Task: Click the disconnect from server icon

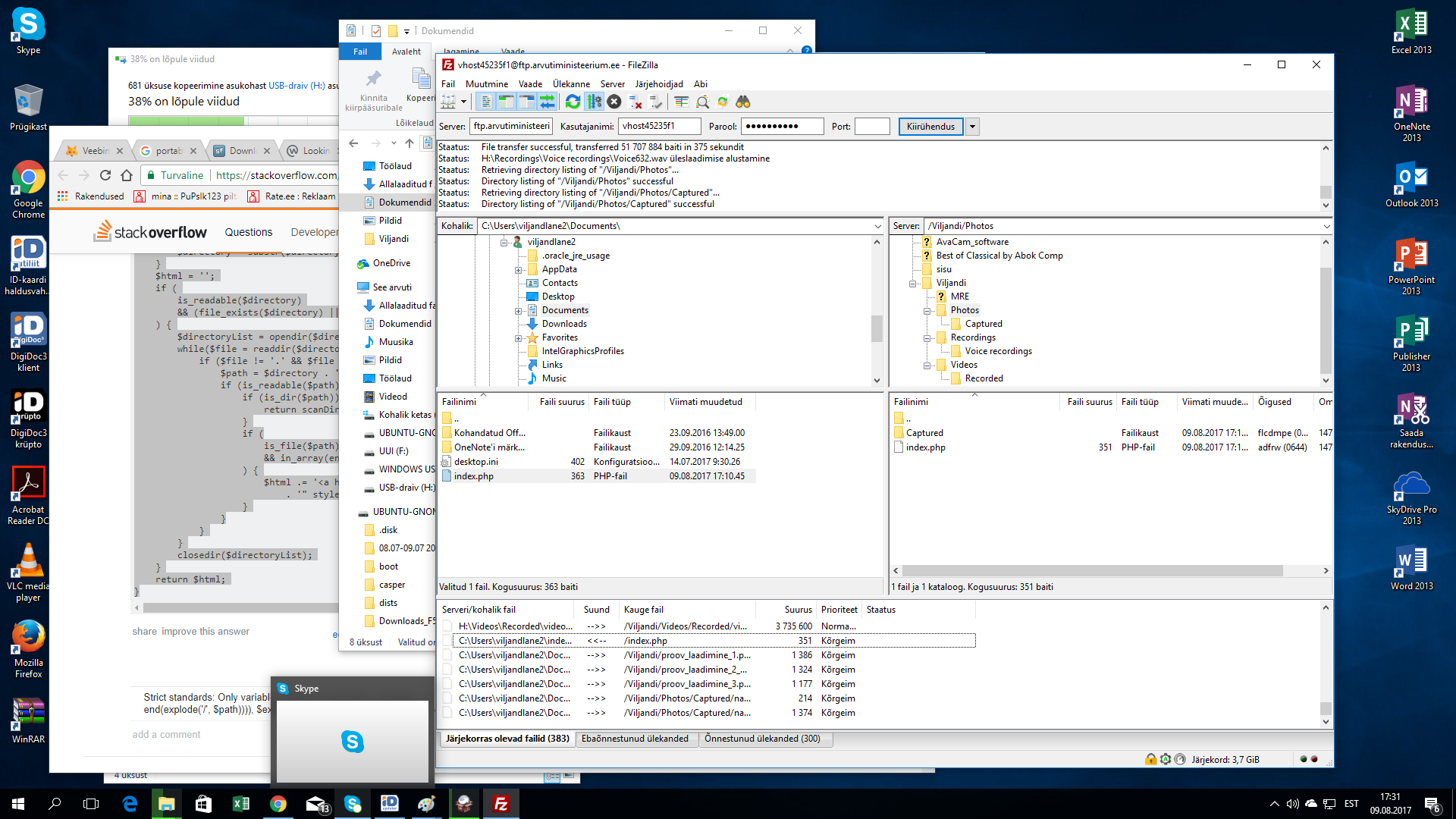Action: 635,102
